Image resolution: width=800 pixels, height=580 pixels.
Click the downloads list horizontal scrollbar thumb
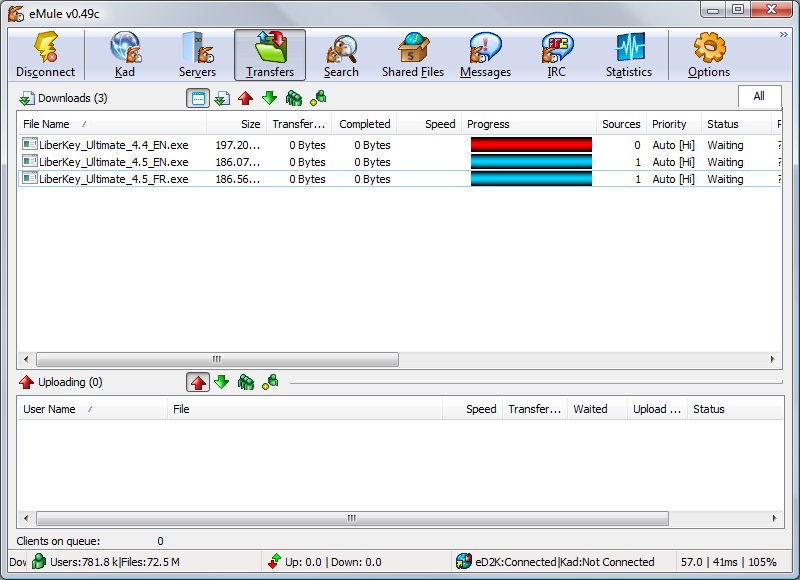click(217, 359)
